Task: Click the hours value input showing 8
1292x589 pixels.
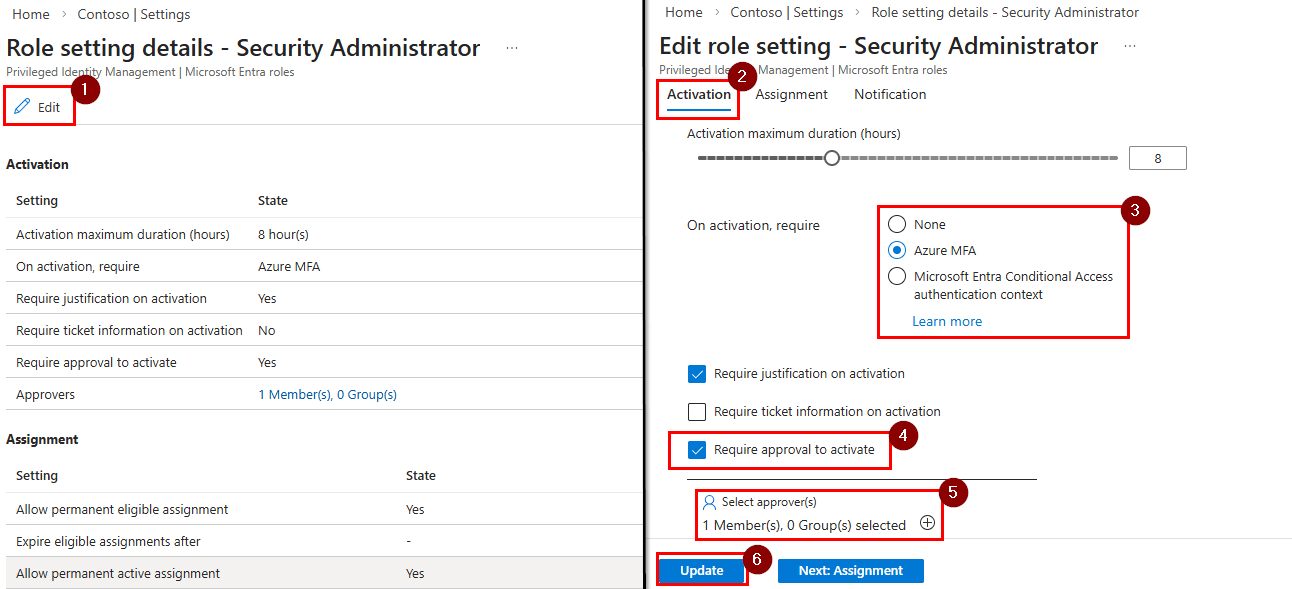Action: pos(1157,157)
